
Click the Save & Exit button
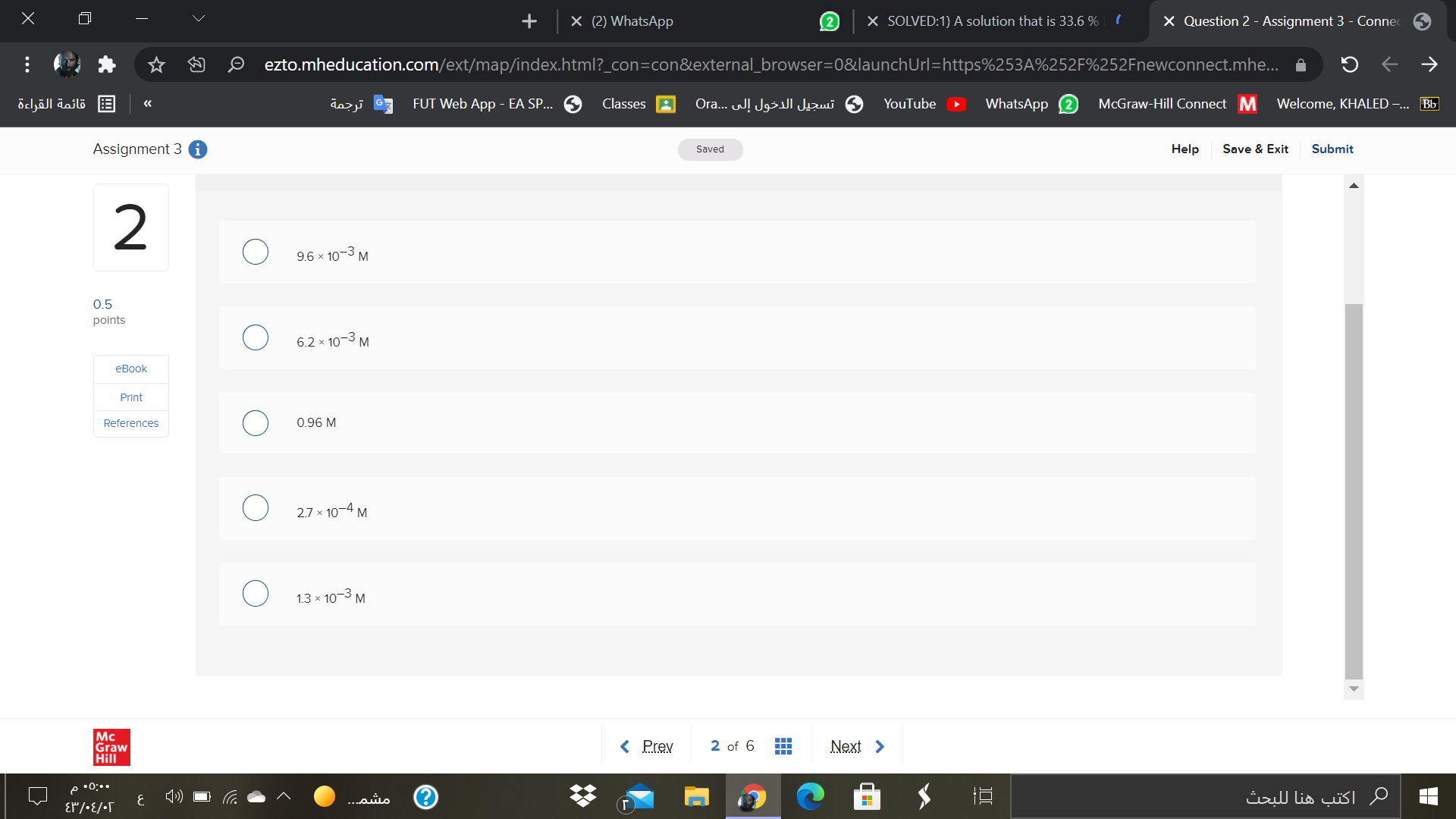coord(1255,148)
